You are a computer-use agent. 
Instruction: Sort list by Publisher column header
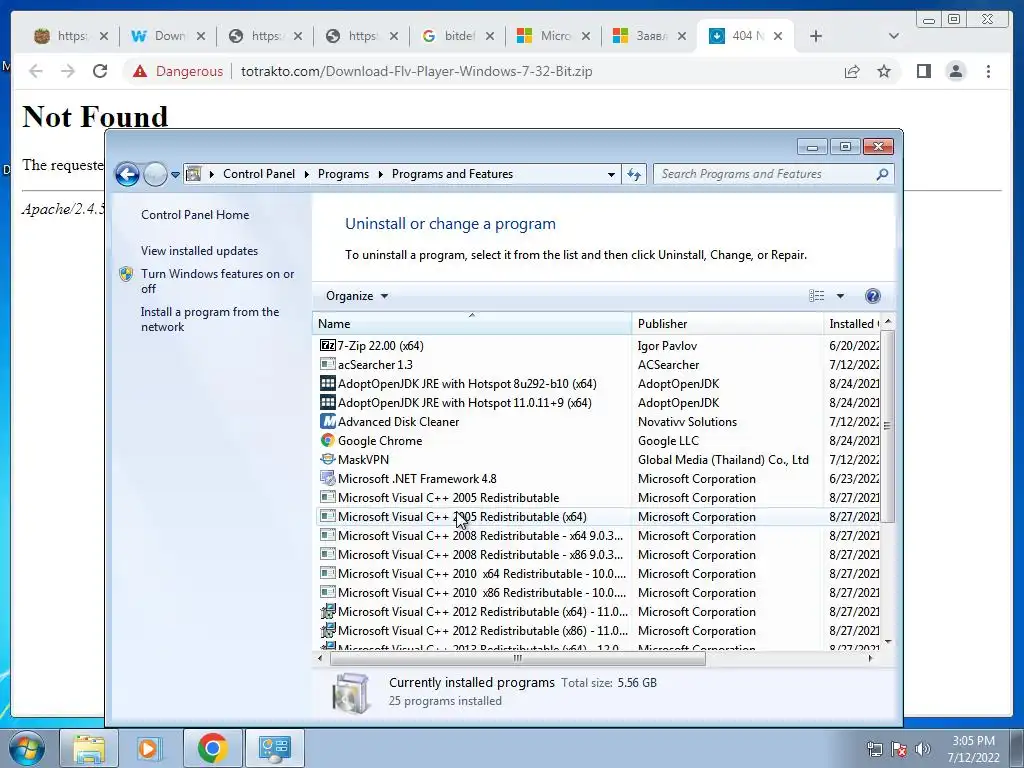click(x=728, y=323)
